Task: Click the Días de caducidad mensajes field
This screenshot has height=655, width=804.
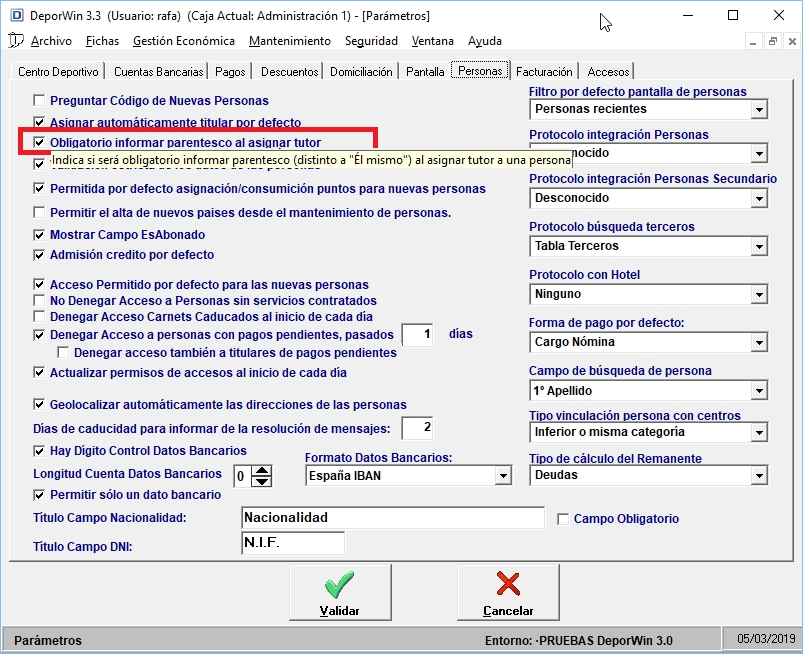Action: point(418,428)
